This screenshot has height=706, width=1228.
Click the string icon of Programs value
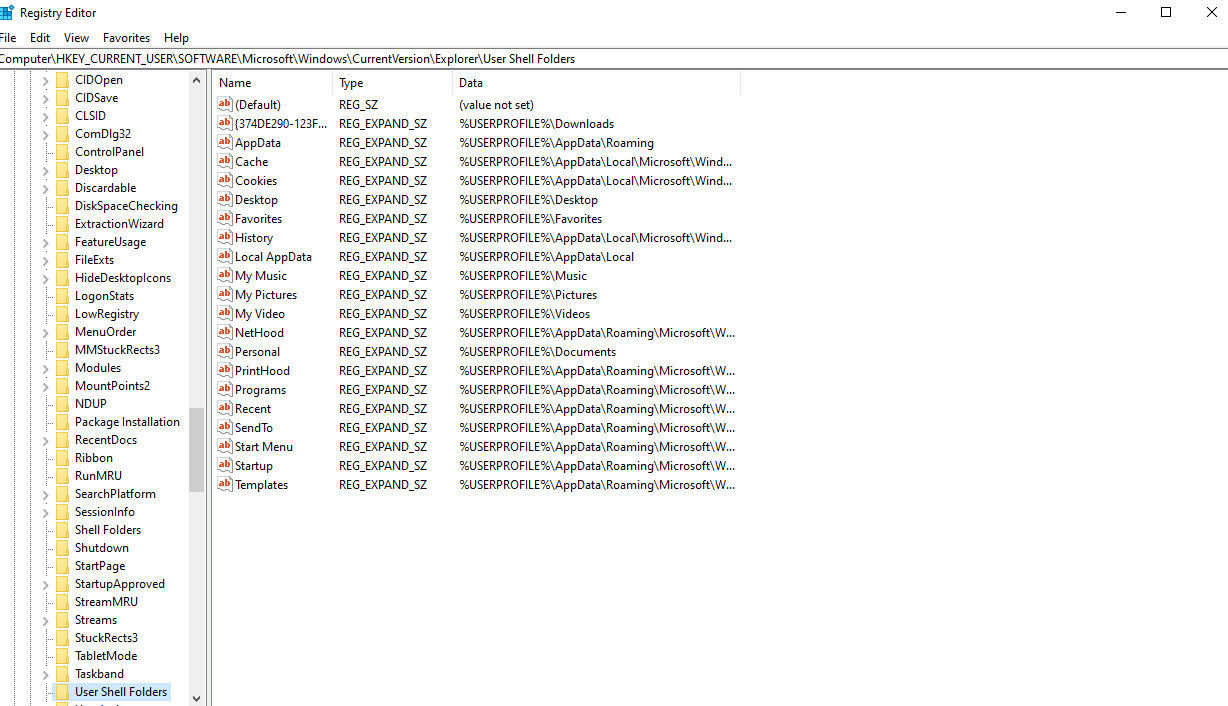click(225, 389)
